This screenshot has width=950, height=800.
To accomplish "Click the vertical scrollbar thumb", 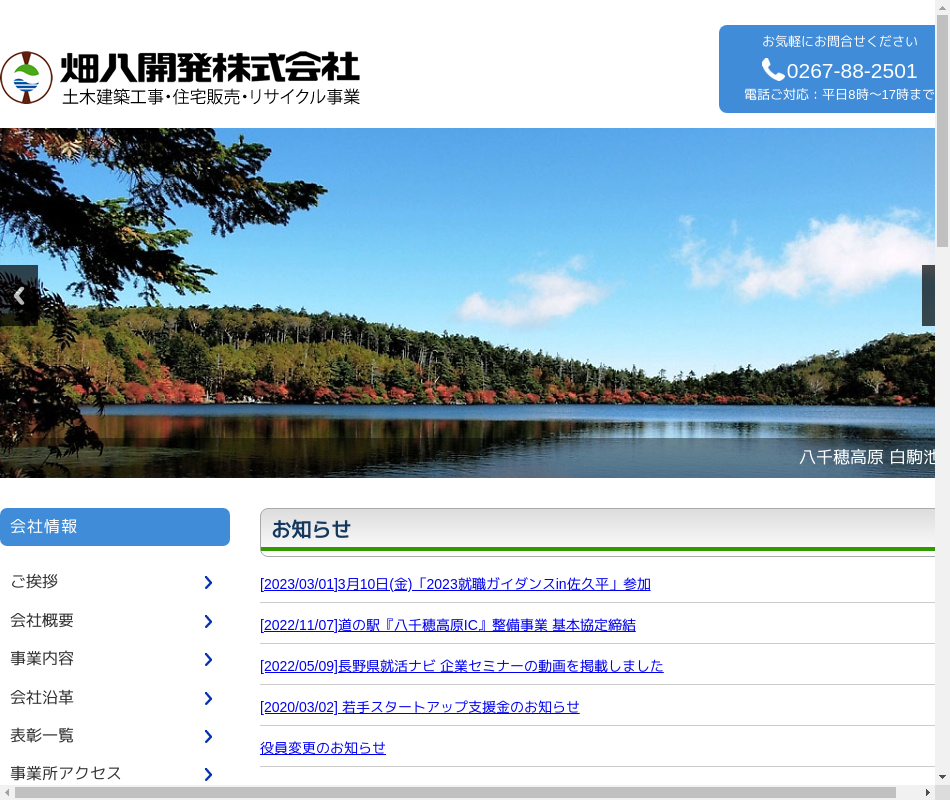I will pyautogui.click(x=942, y=125).
